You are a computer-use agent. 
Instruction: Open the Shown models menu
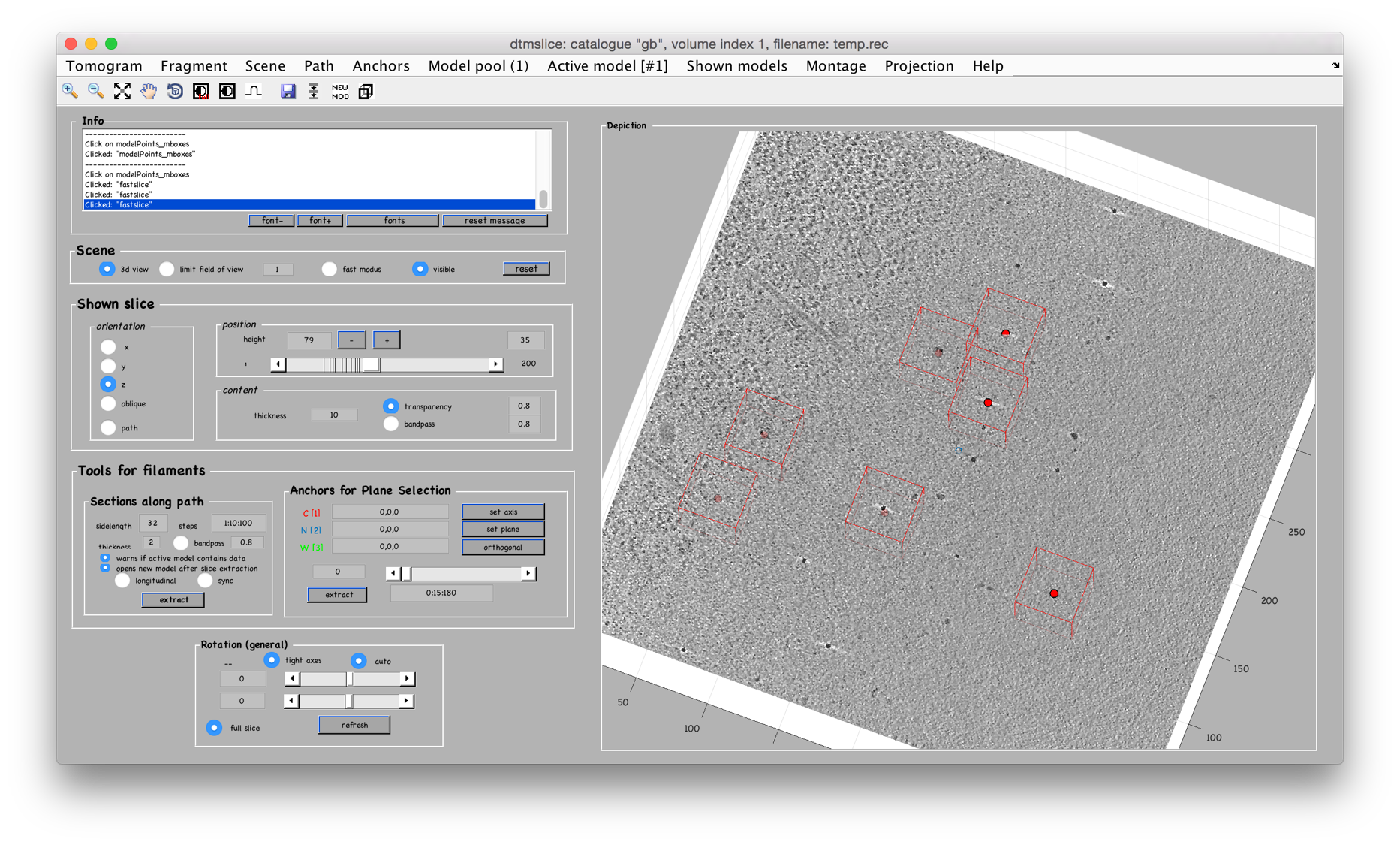coord(736,66)
